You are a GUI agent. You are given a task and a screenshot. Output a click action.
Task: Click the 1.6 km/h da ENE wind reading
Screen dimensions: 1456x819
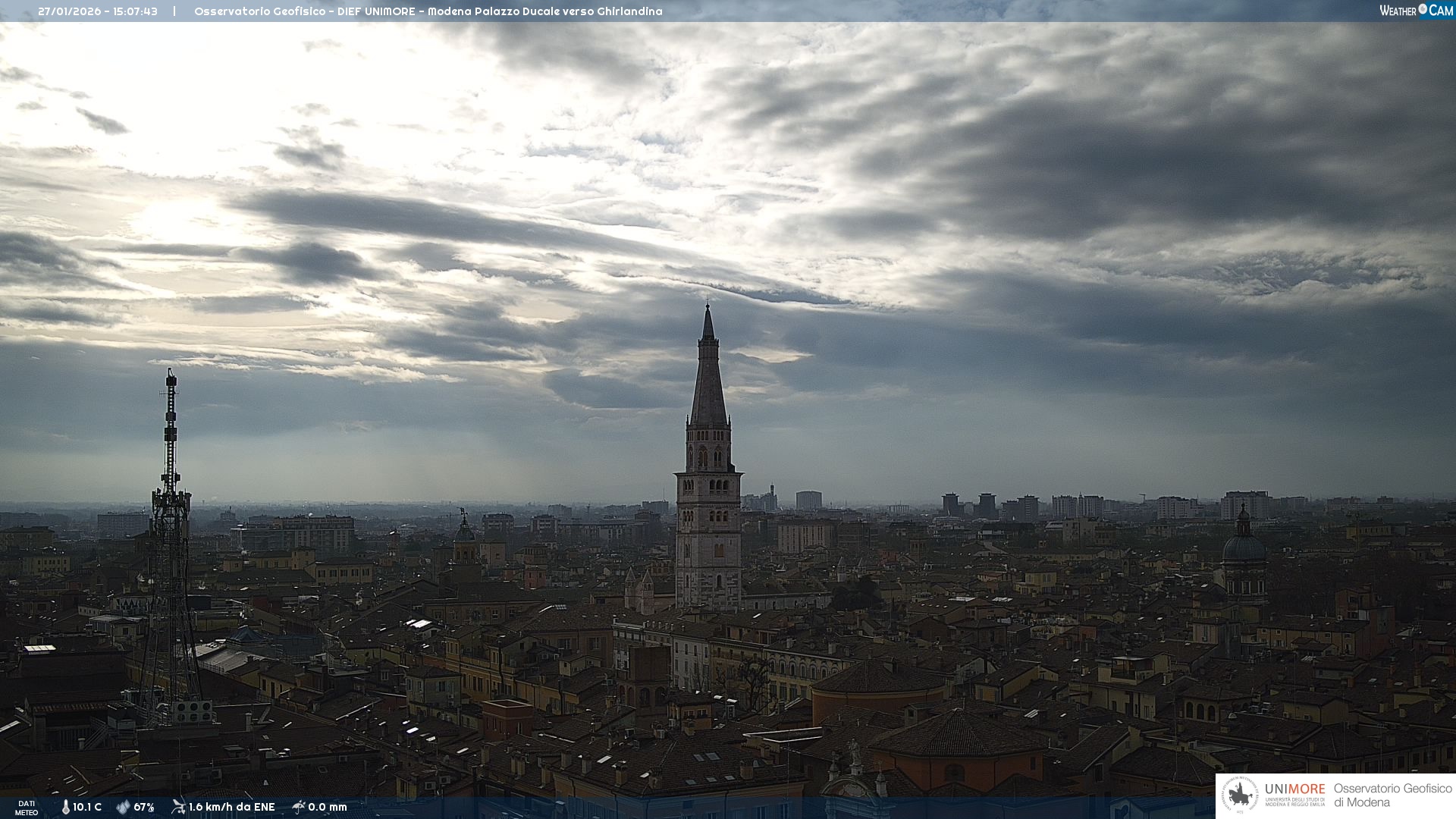(231, 807)
